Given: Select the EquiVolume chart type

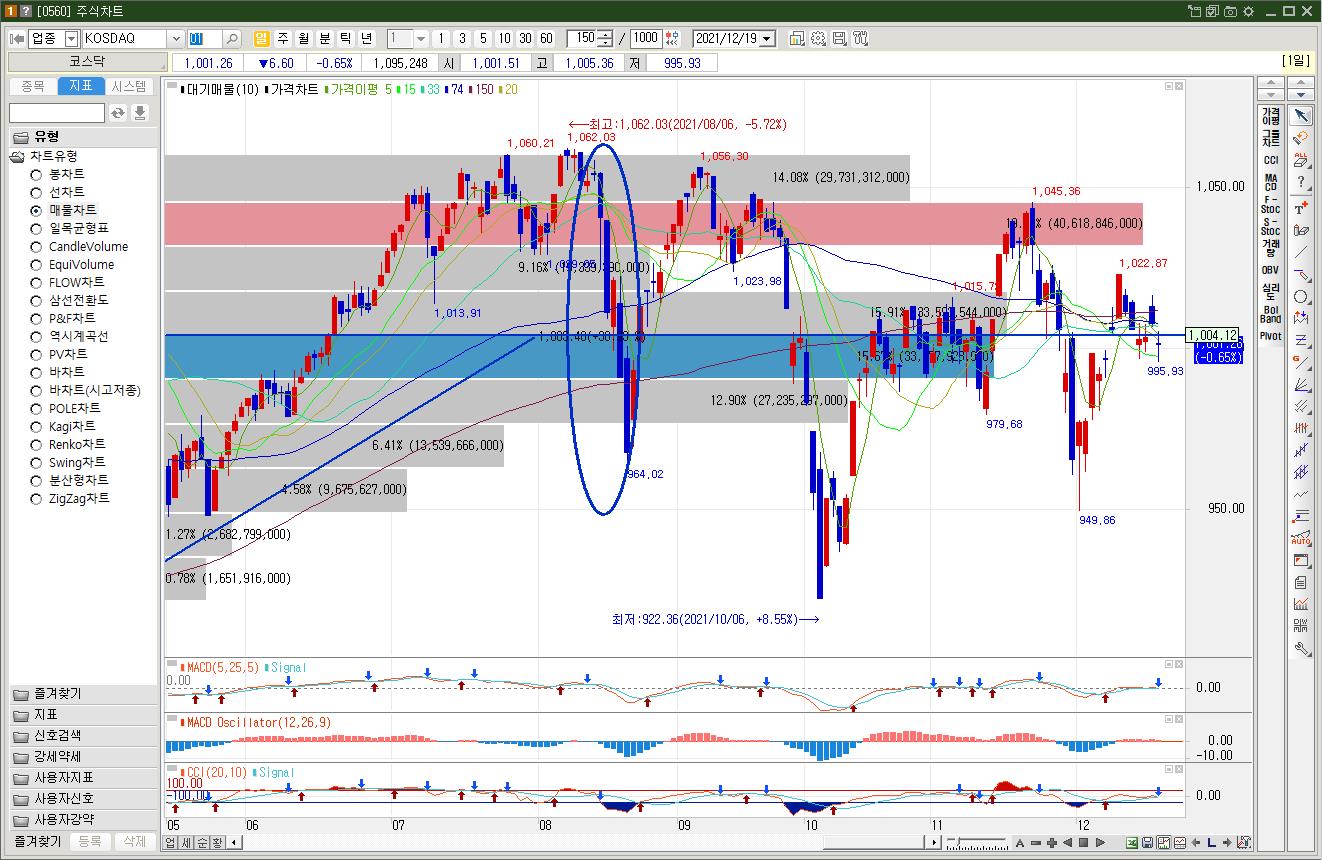Looking at the screenshot, I should click(x=73, y=264).
